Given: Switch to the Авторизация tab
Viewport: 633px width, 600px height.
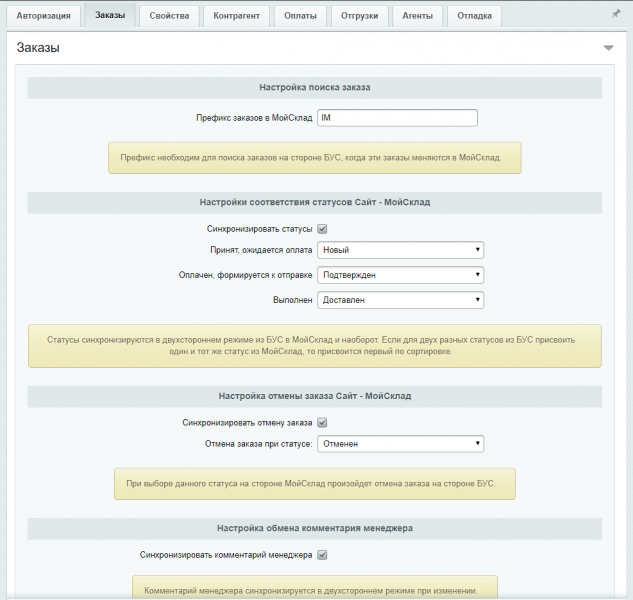Looking at the screenshot, I should (x=43, y=16).
